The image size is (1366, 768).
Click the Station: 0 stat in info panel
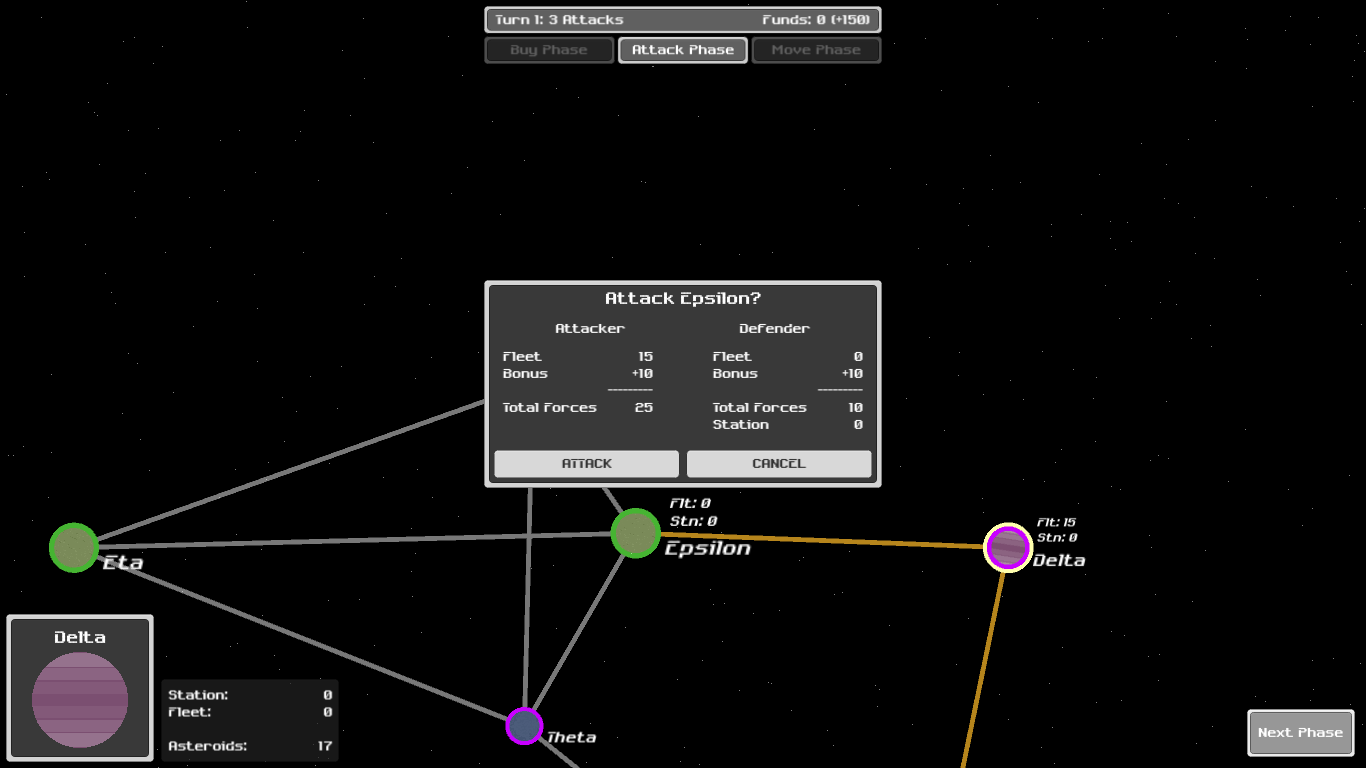click(x=250, y=695)
